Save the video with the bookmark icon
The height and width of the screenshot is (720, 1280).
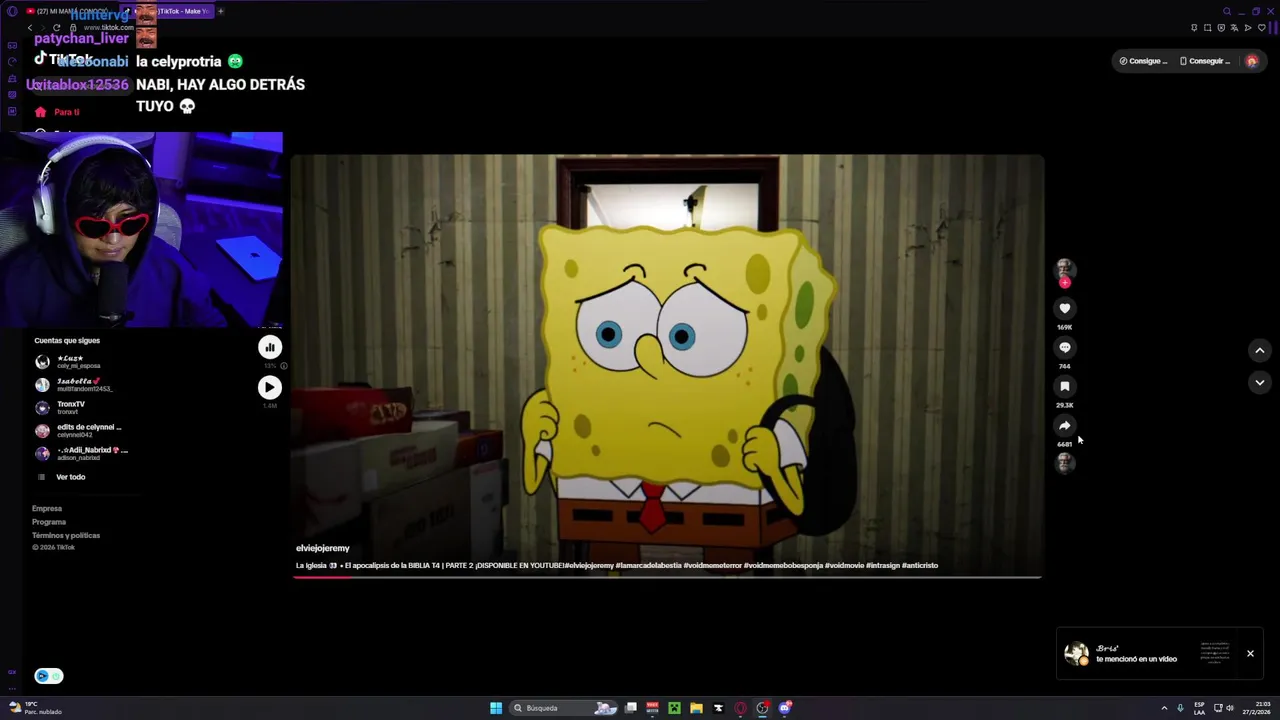[1065, 387]
